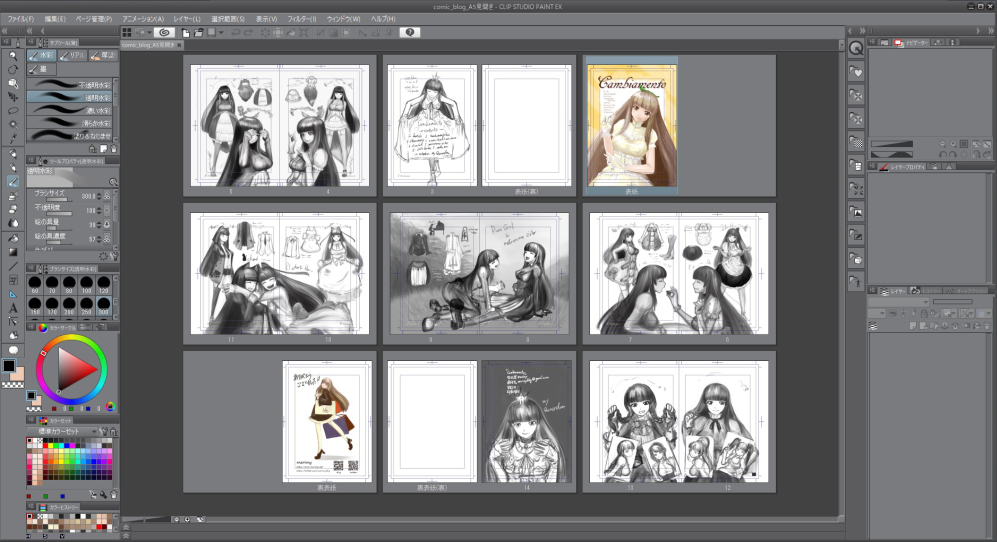Screen dimensions: 997x542
Task: Create a new file with New icon
Action: pyautogui.click(x=185, y=32)
